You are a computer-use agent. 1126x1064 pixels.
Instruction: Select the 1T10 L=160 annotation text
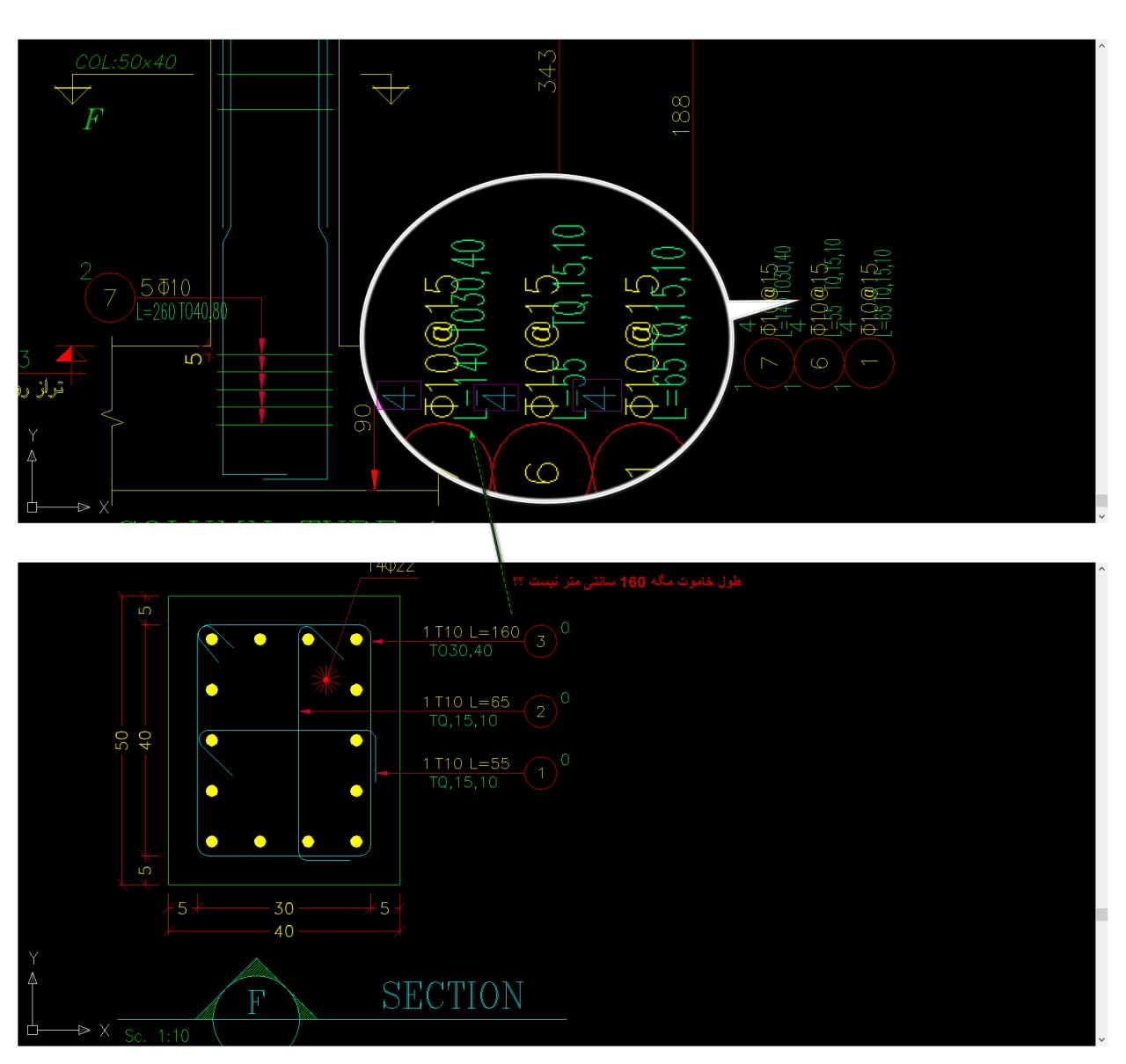pos(472,631)
